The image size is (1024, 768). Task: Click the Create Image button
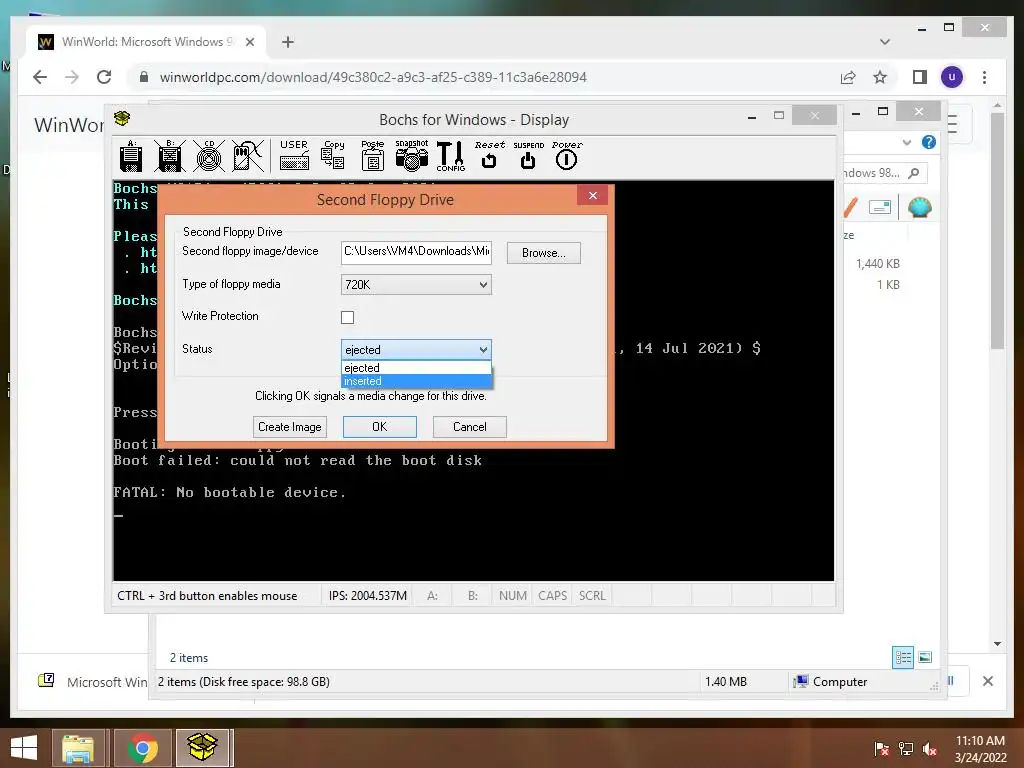point(289,427)
